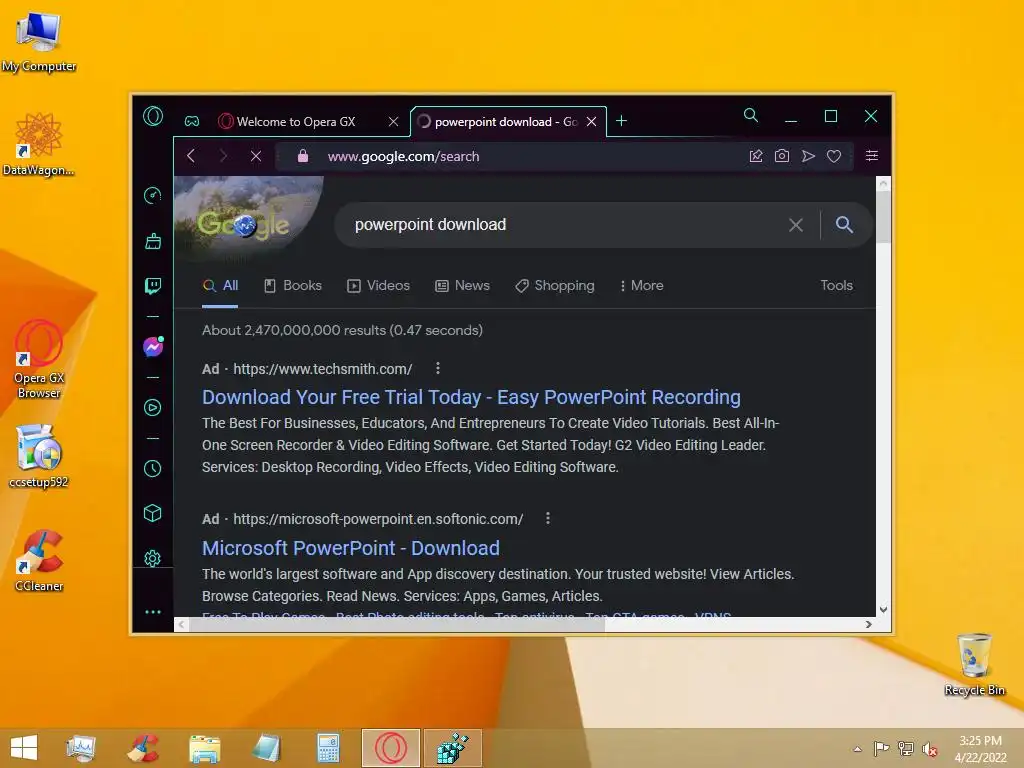
Task: Open Microsoft PowerPoint - Download link
Action: (x=351, y=548)
